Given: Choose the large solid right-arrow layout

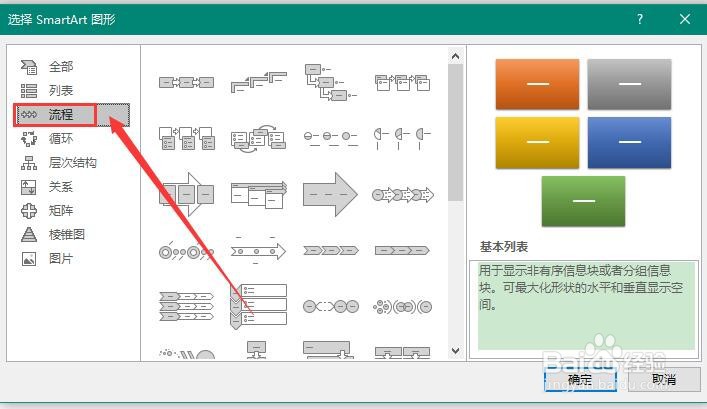Looking at the screenshot, I should click(331, 194).
